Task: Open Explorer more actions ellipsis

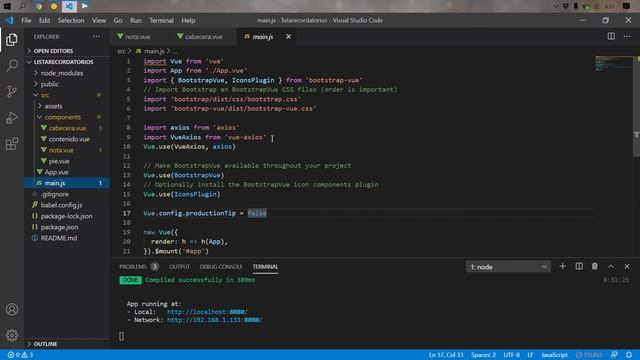Action: [96, 36]
